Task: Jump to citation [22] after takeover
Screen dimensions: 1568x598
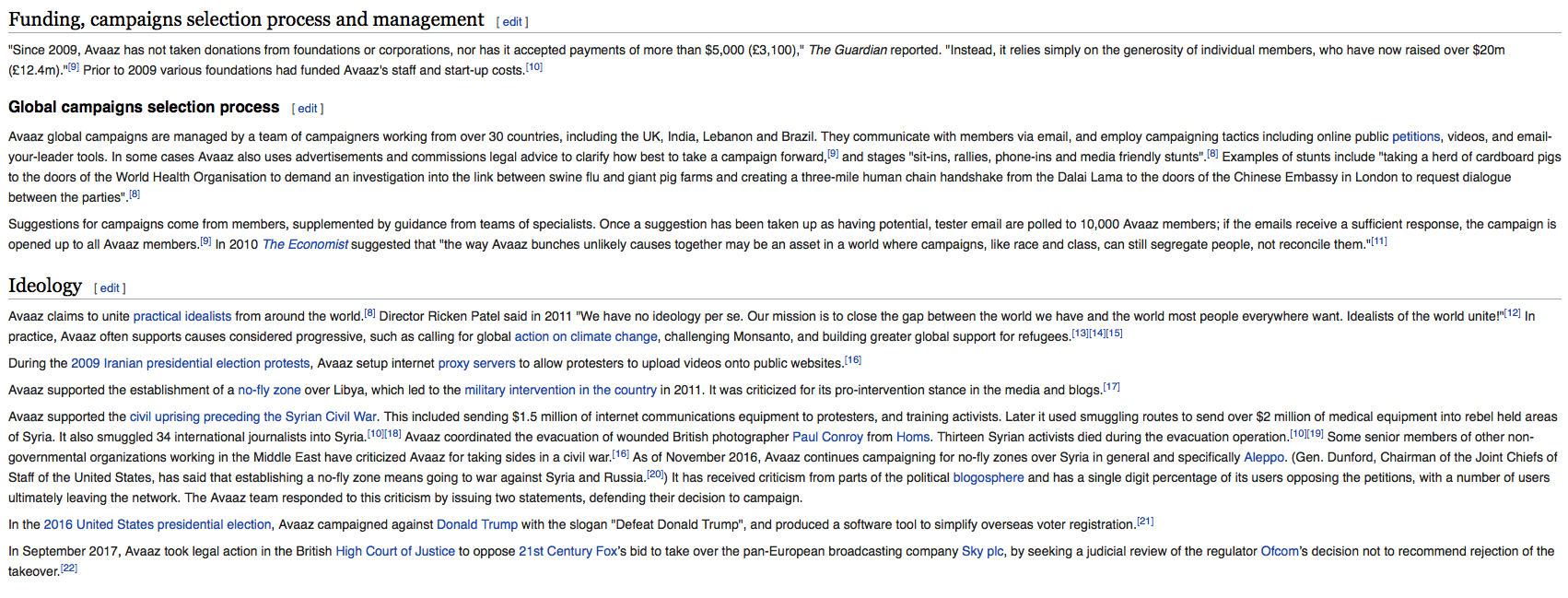Action: (x=69, y=569)
